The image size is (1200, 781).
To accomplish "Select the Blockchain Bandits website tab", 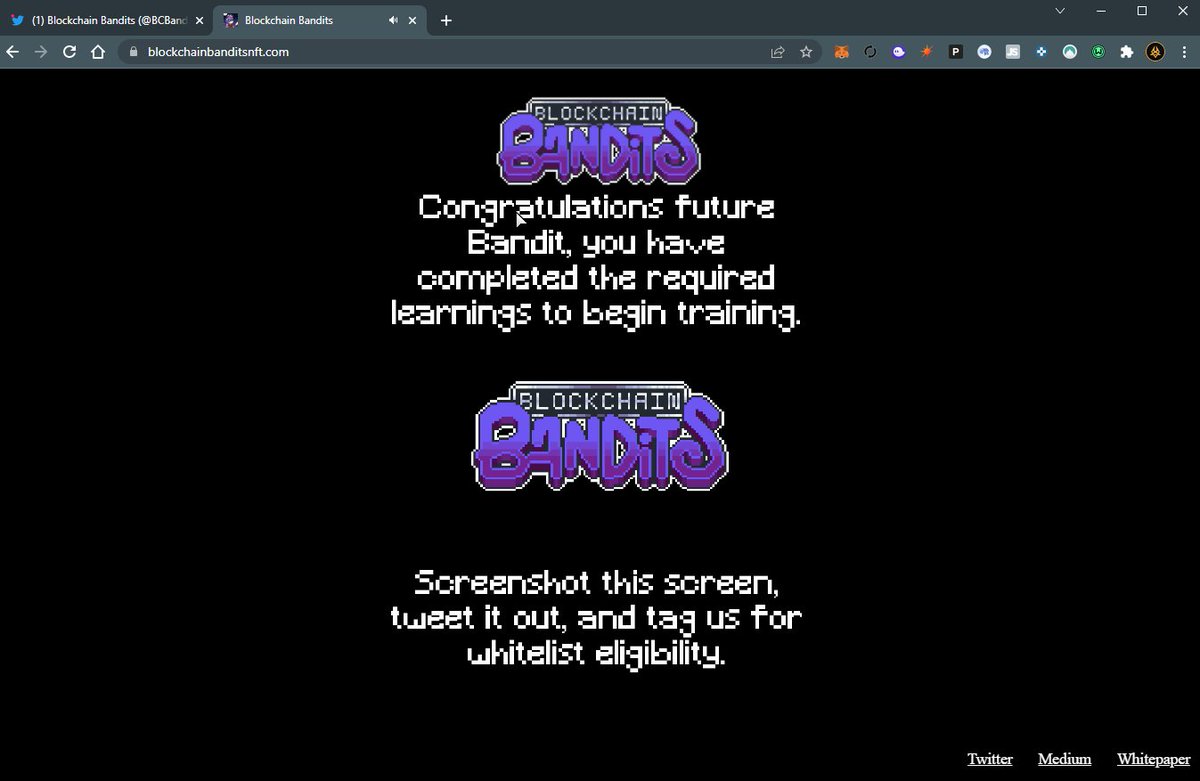I will click(x=320, y=20).
